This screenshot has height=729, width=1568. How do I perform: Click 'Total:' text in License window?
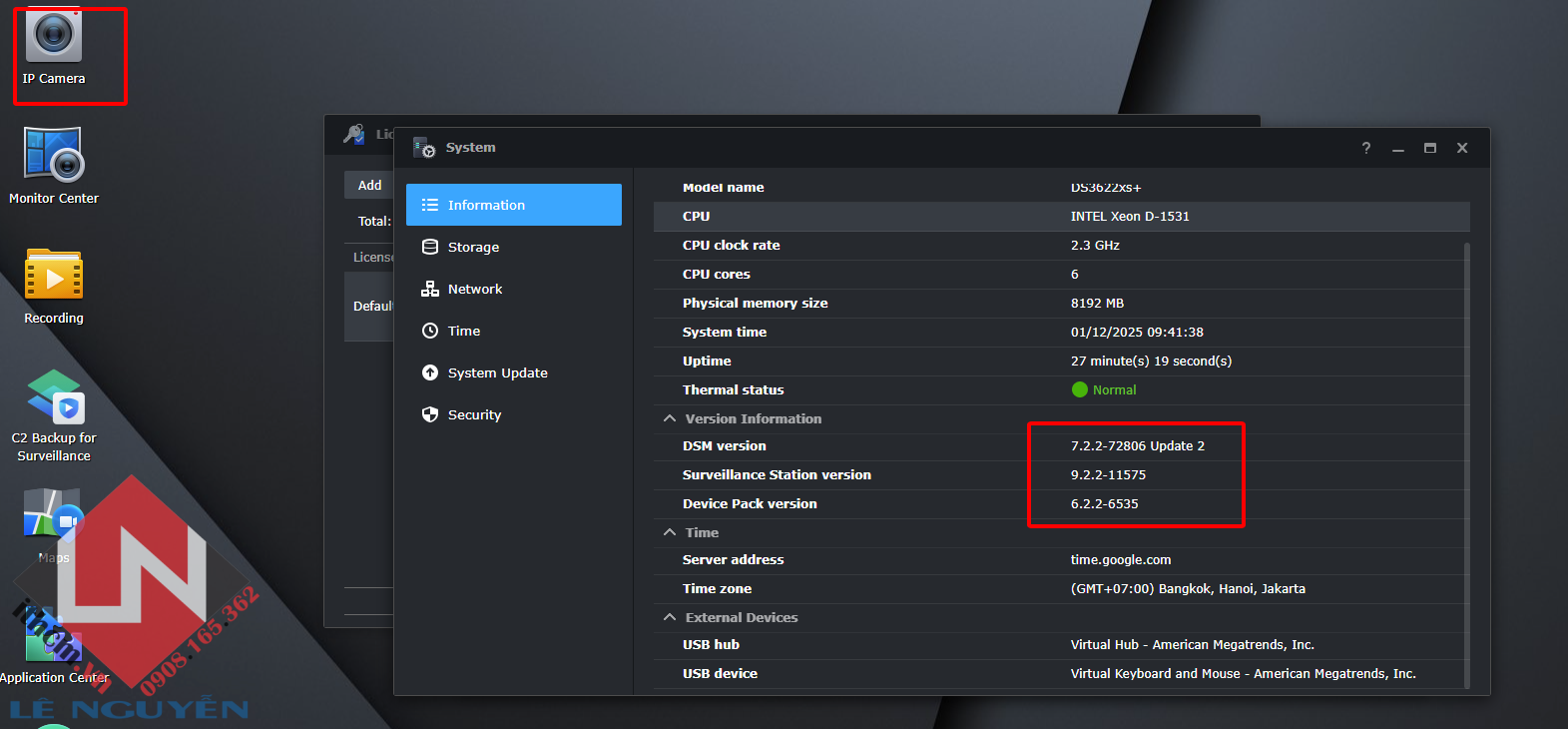(374, 221)
